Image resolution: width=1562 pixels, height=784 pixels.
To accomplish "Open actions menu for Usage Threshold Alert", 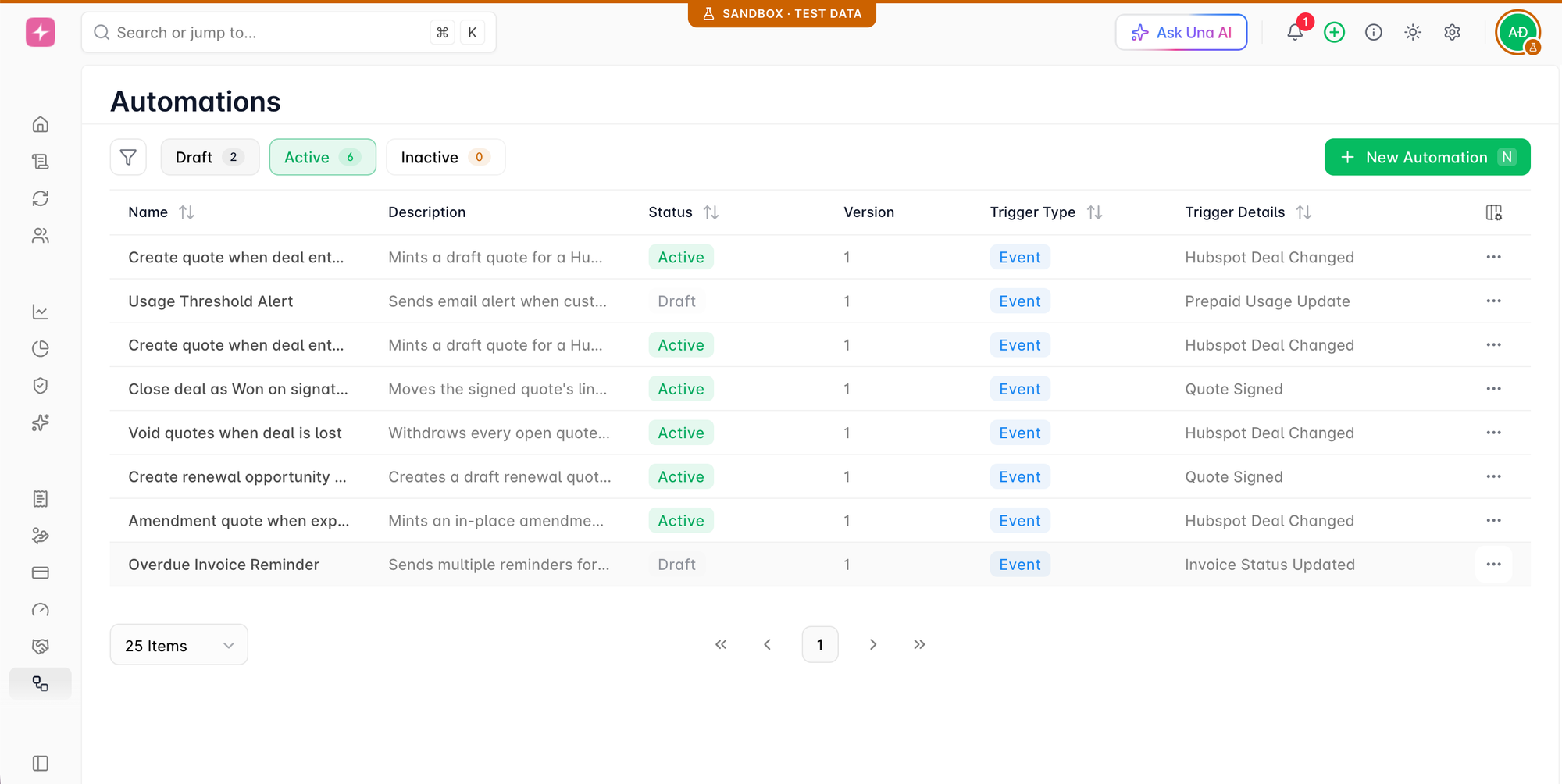I will tap(1493, 301).
